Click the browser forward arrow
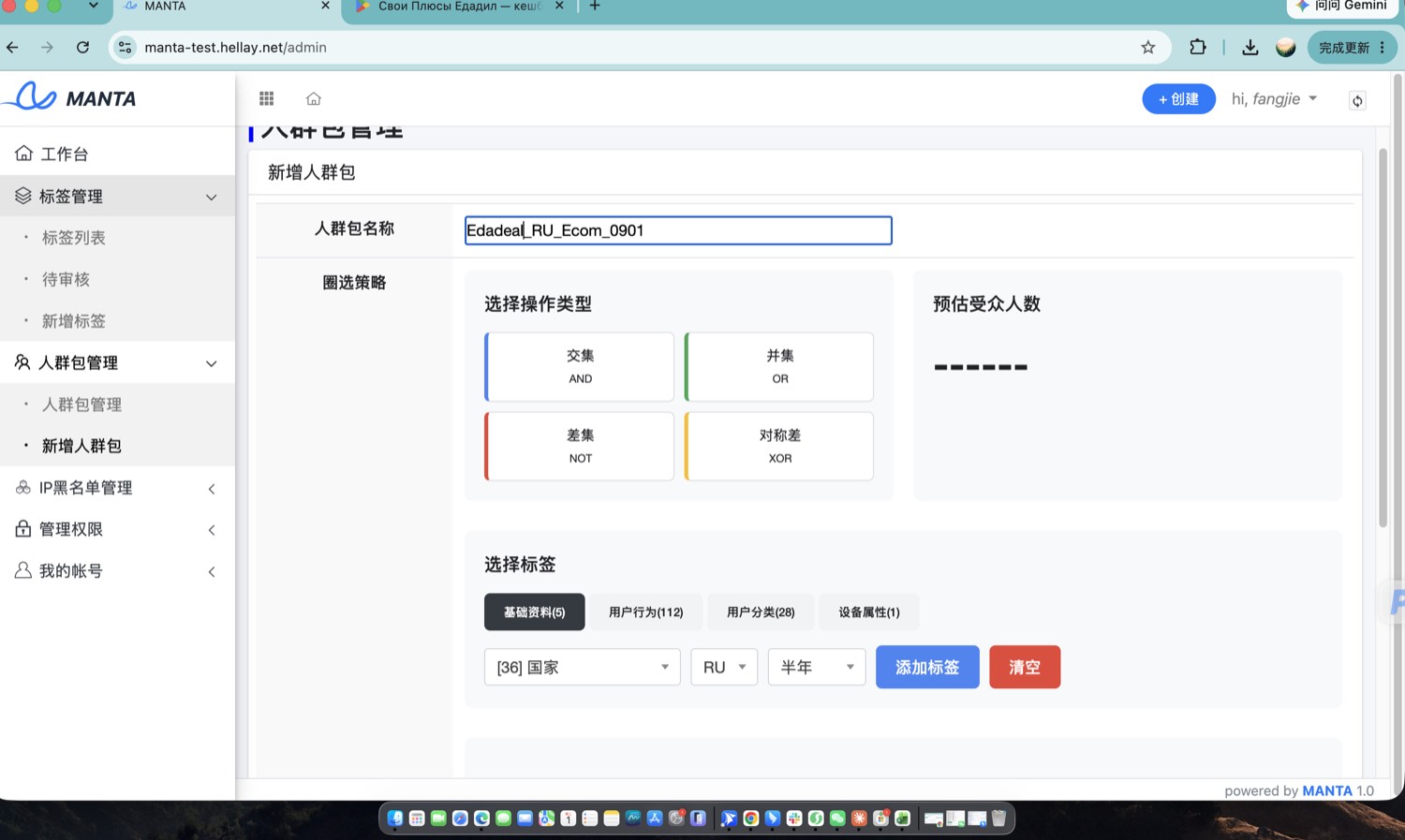Image resolution: width=1405 pixels, height=840 pixels. point(47,47)
